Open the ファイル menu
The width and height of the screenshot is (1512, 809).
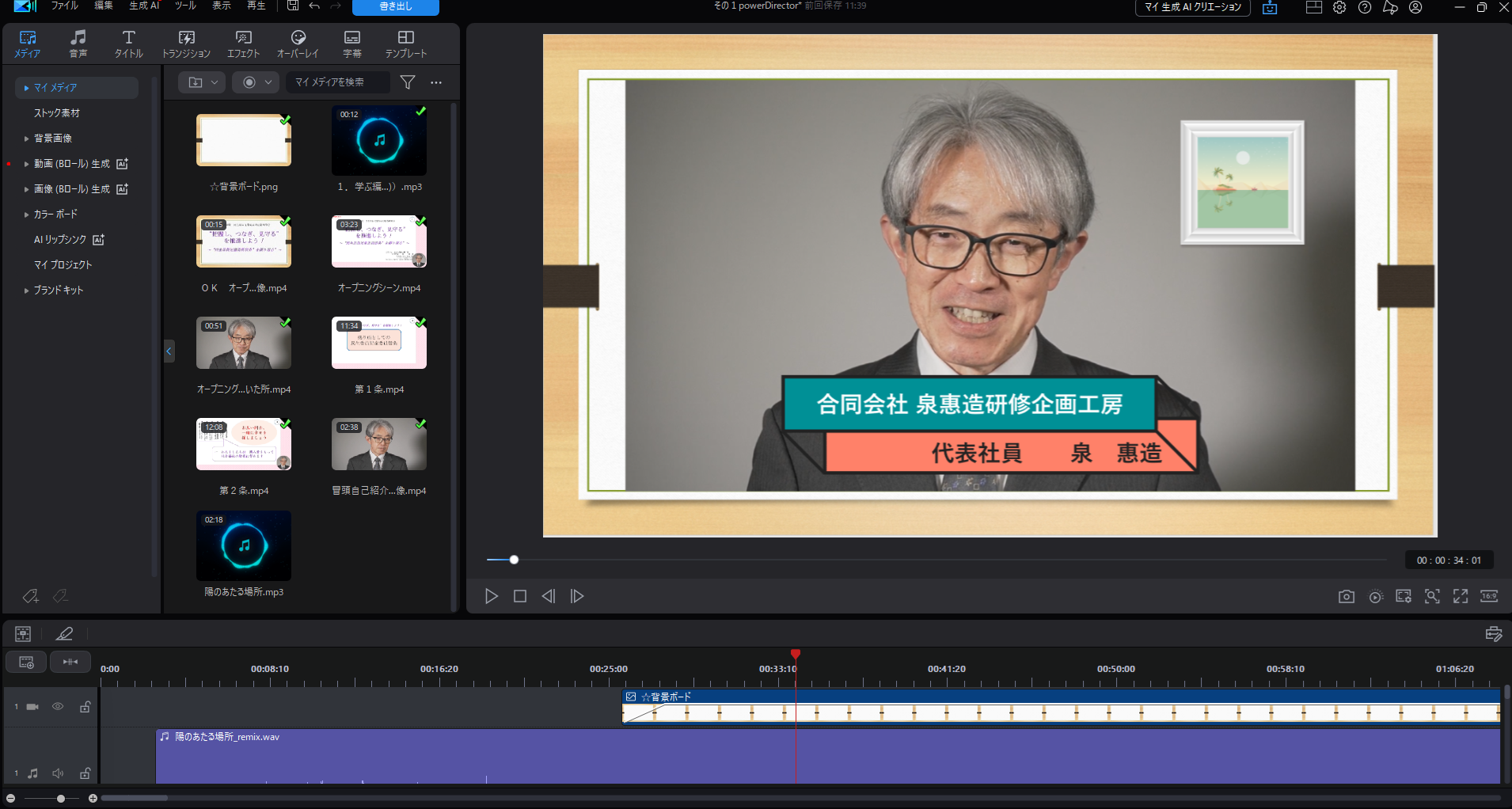pos(64,6)
